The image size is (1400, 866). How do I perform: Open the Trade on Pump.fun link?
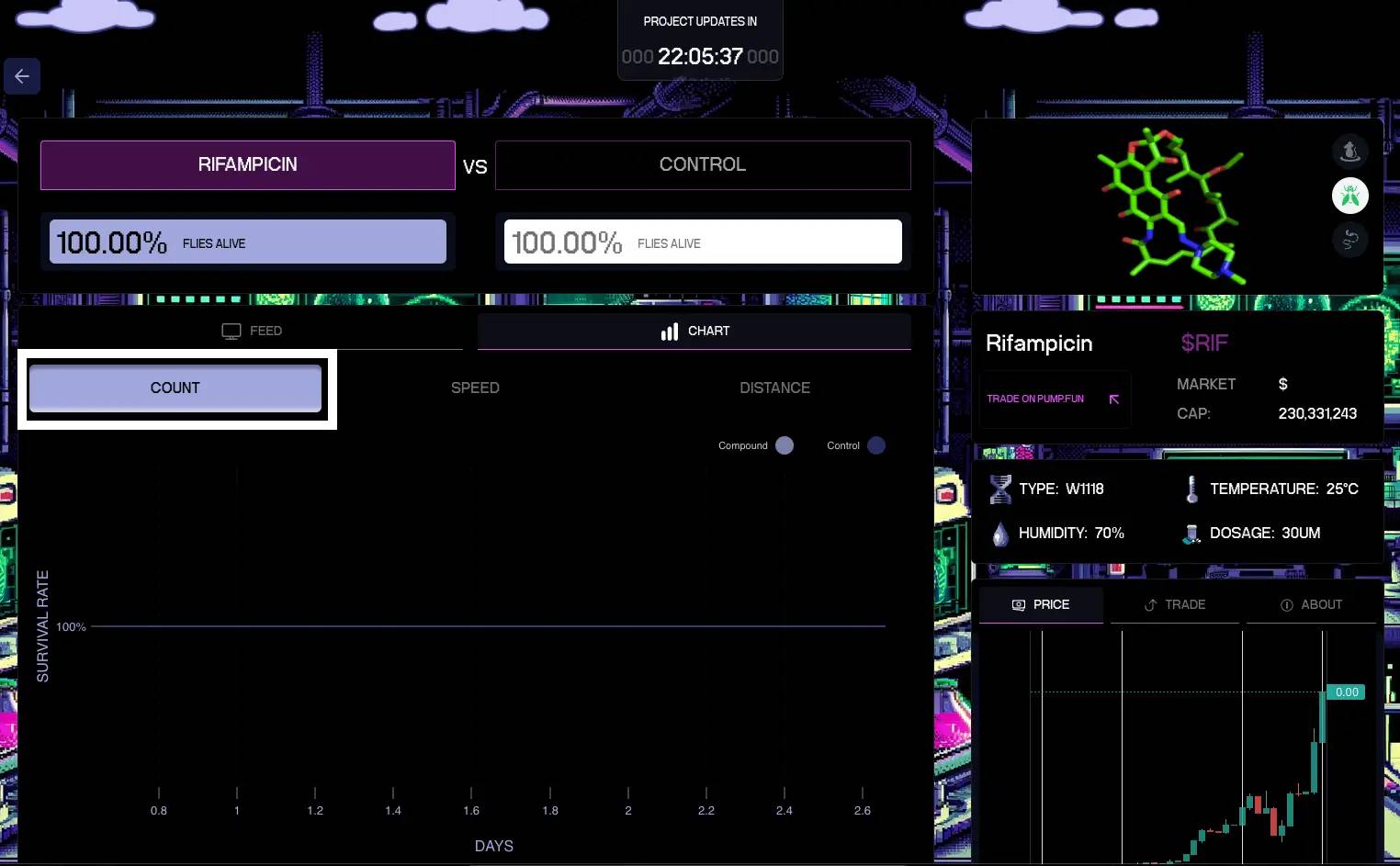pos(1053,399)
